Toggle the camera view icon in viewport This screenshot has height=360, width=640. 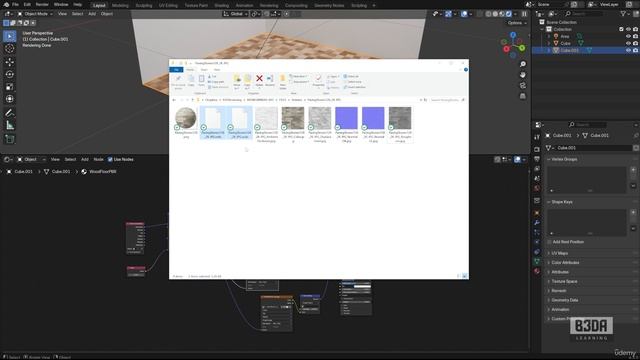(x=523, y=85)
